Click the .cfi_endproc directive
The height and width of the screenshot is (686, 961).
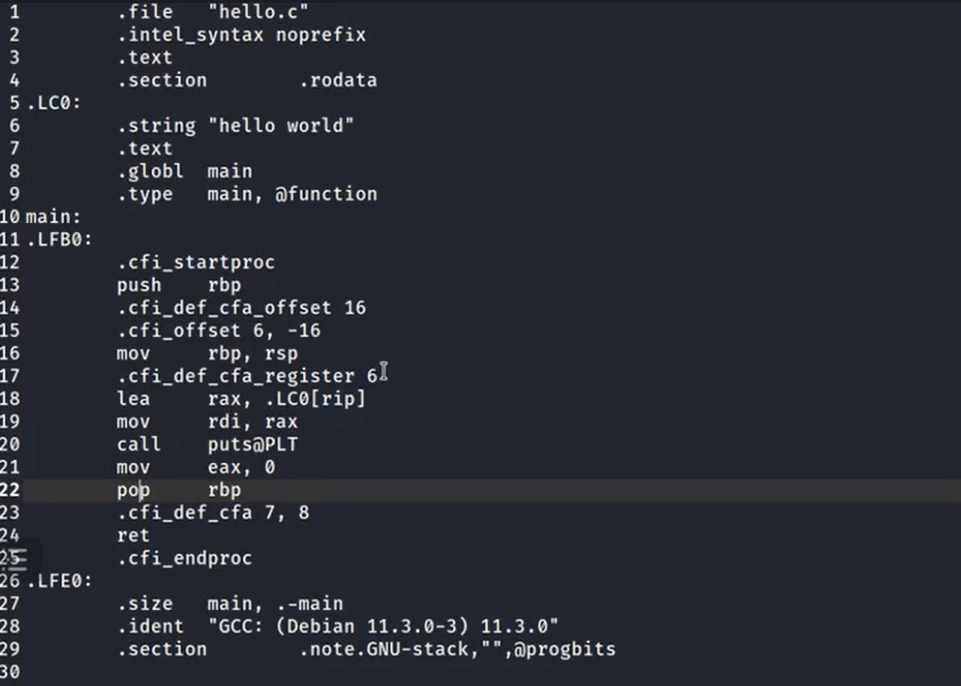[x=184, y=558]
